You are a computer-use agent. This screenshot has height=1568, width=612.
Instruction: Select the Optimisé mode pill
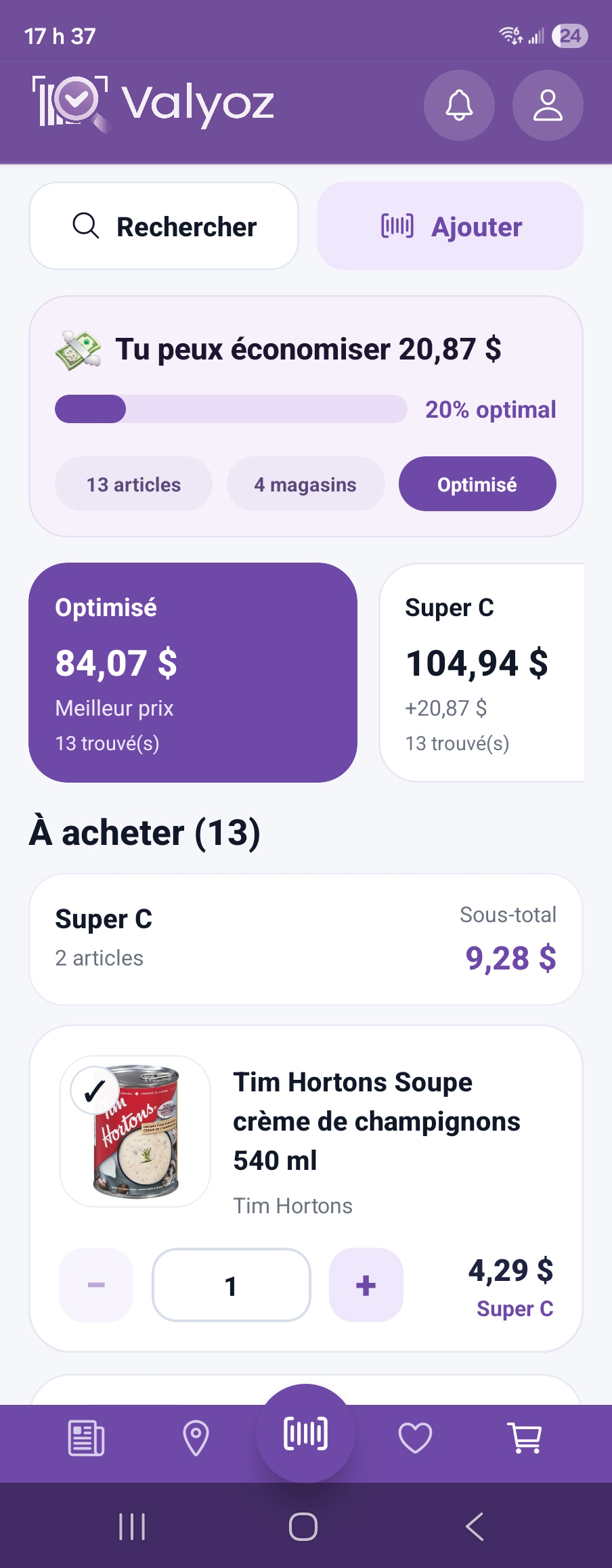click(x=477, y=484)
